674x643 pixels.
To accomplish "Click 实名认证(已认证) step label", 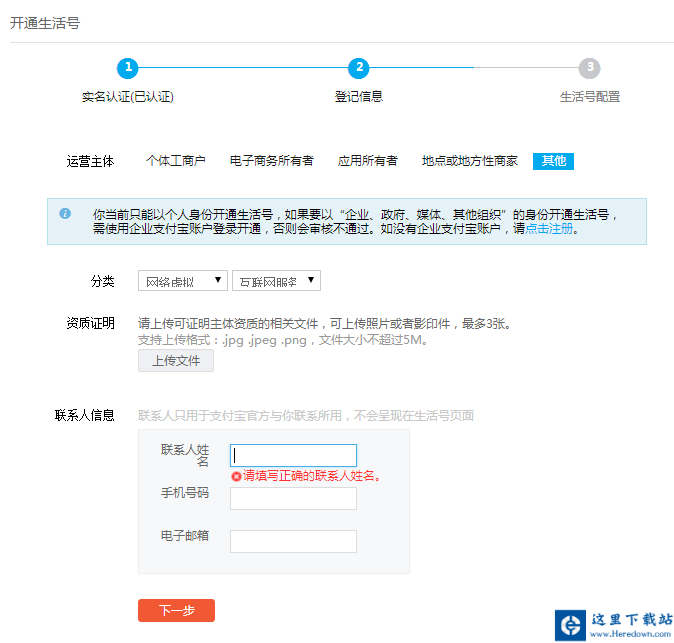I will [128, 97].
